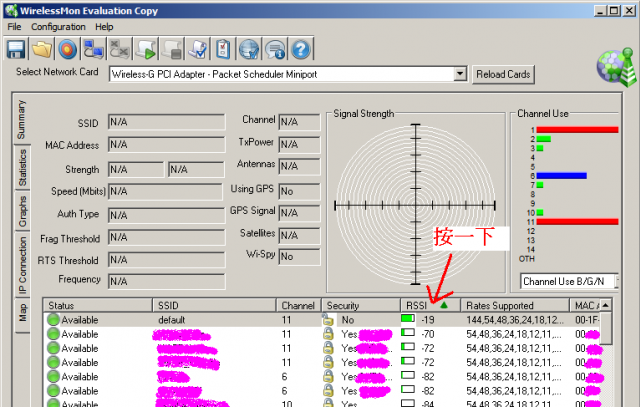Switch to the Summary side tab
This screenshot has width=640, height=407.
[x=21, y=120]
